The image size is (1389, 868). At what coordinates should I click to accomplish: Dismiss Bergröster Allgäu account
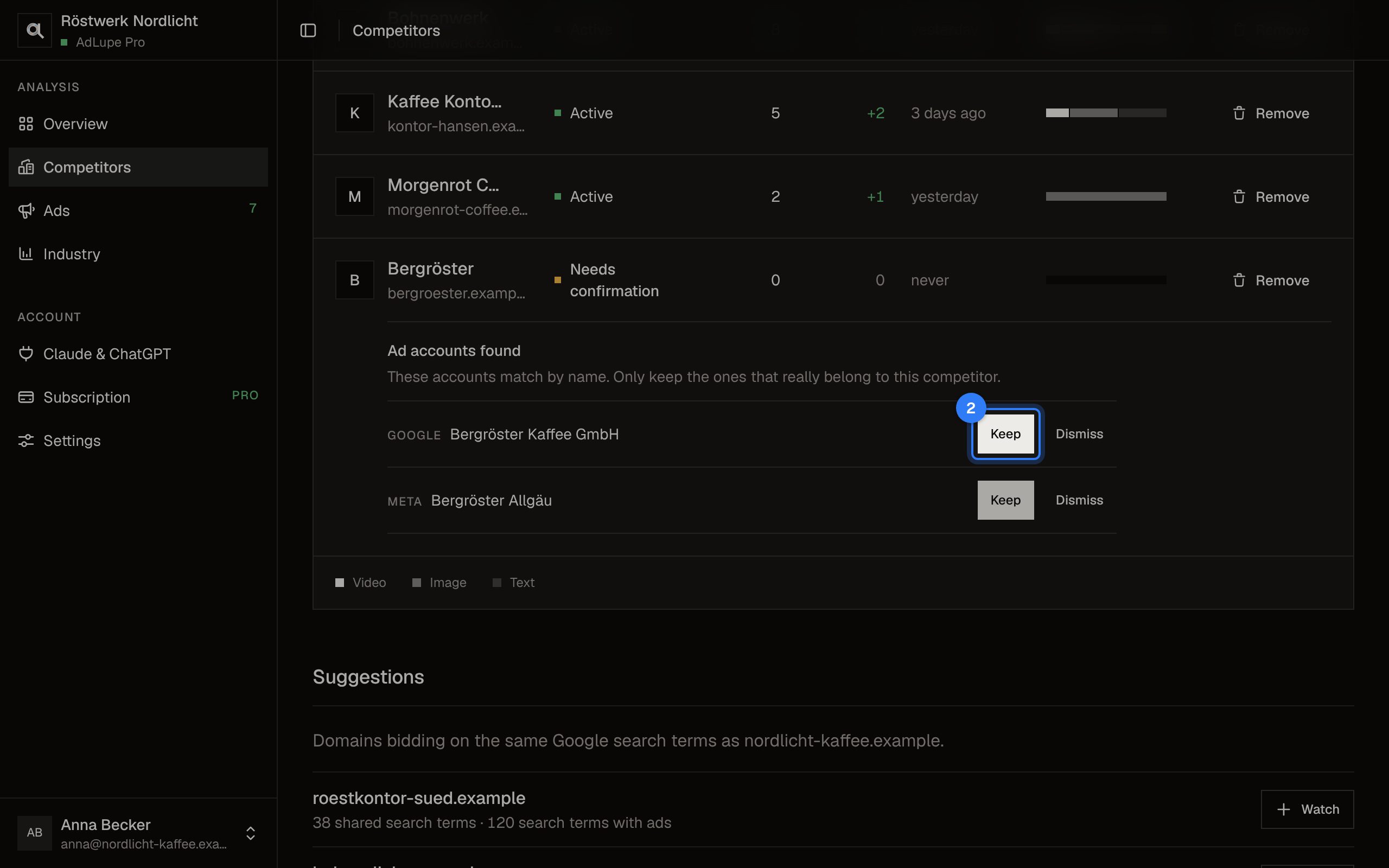(x=1079, y=500)
